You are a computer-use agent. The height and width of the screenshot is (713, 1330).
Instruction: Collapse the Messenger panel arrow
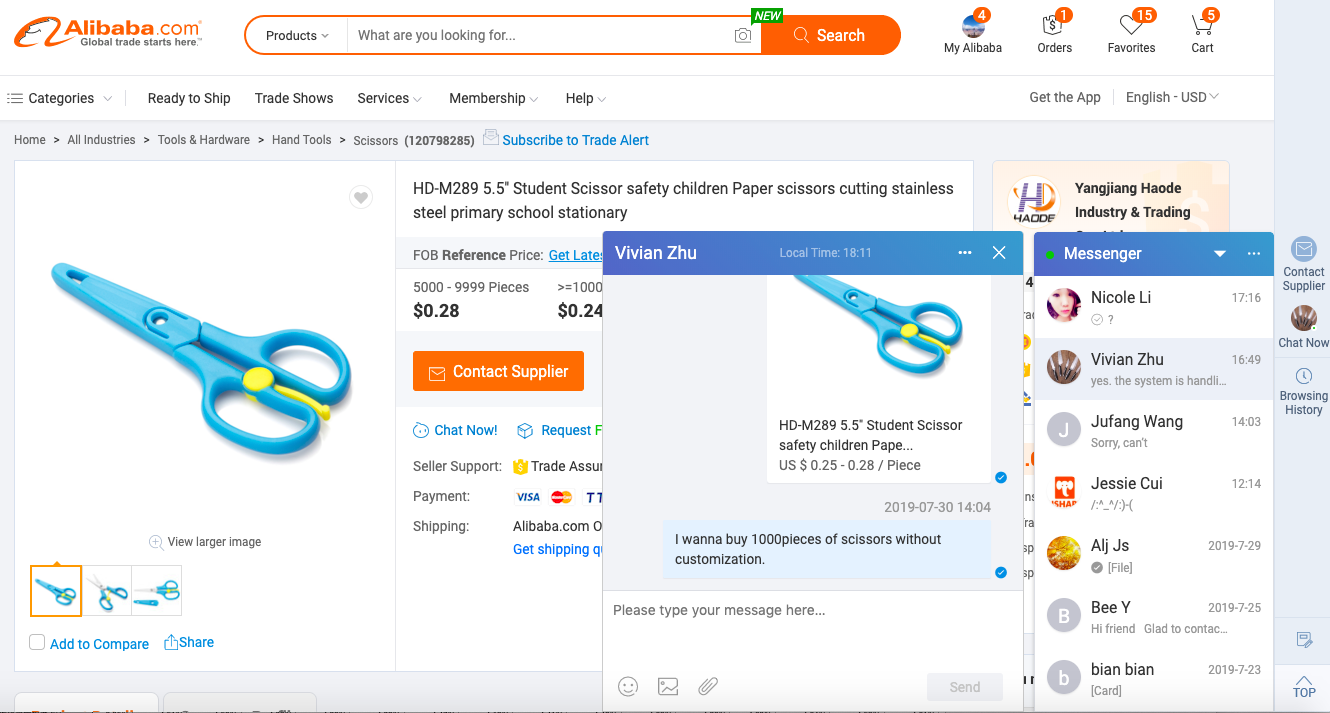[x=1220, y=254]
